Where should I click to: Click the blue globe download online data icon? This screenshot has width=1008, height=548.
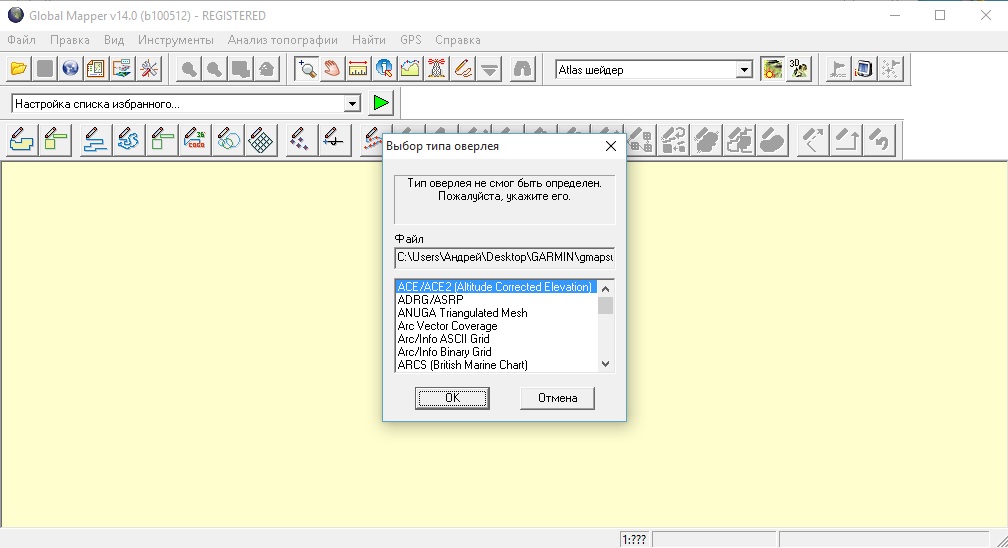pos(70,69)
